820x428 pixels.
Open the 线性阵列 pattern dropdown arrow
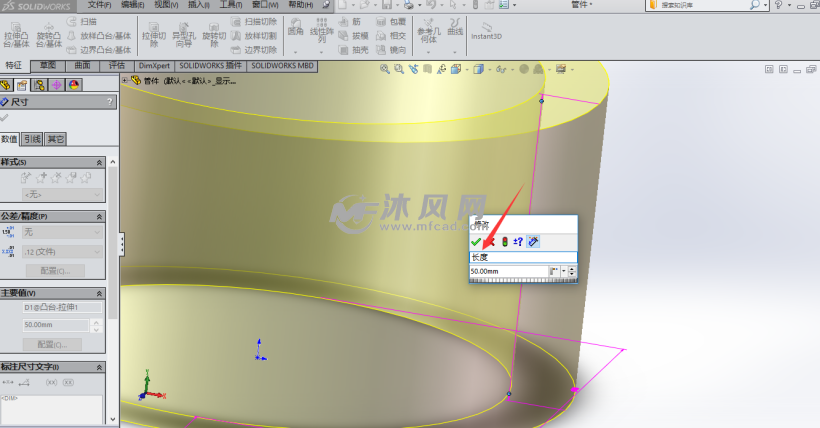click(321, 52)
